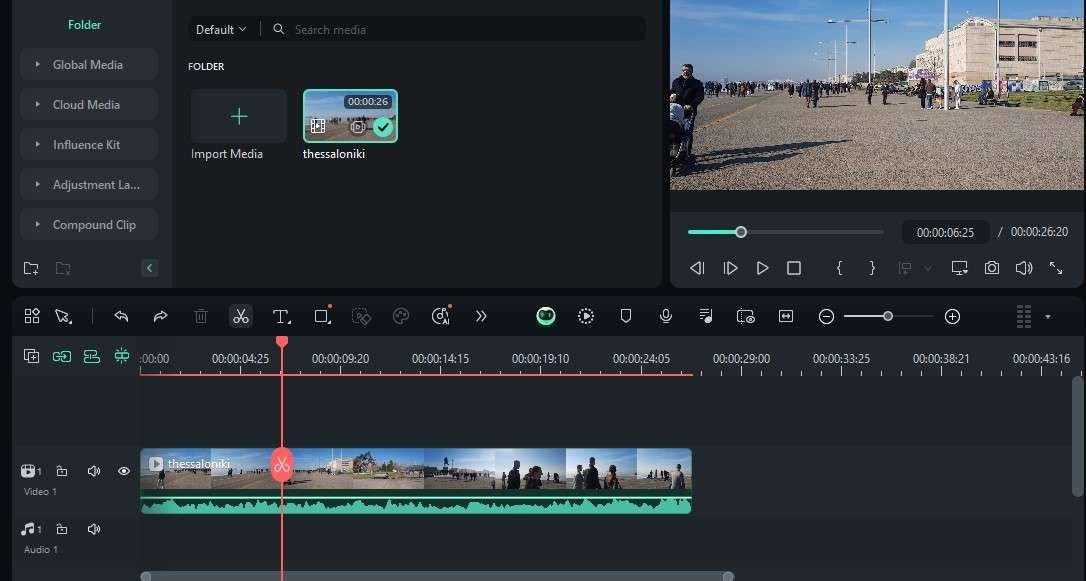
Task: Click the preview progress slider handle
Action: tap(741, 232)
